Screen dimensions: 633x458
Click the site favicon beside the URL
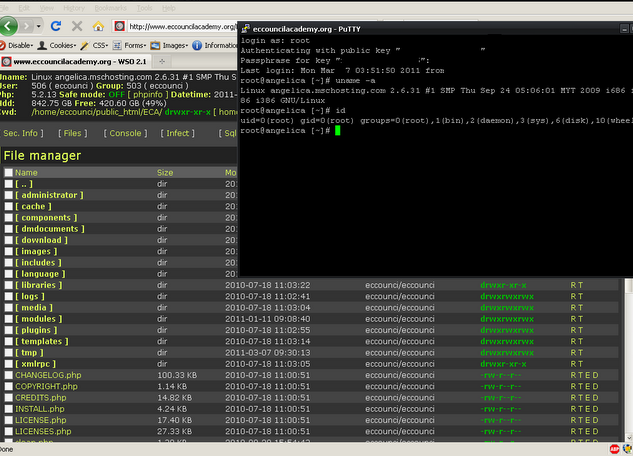click(x=119, y=27)
